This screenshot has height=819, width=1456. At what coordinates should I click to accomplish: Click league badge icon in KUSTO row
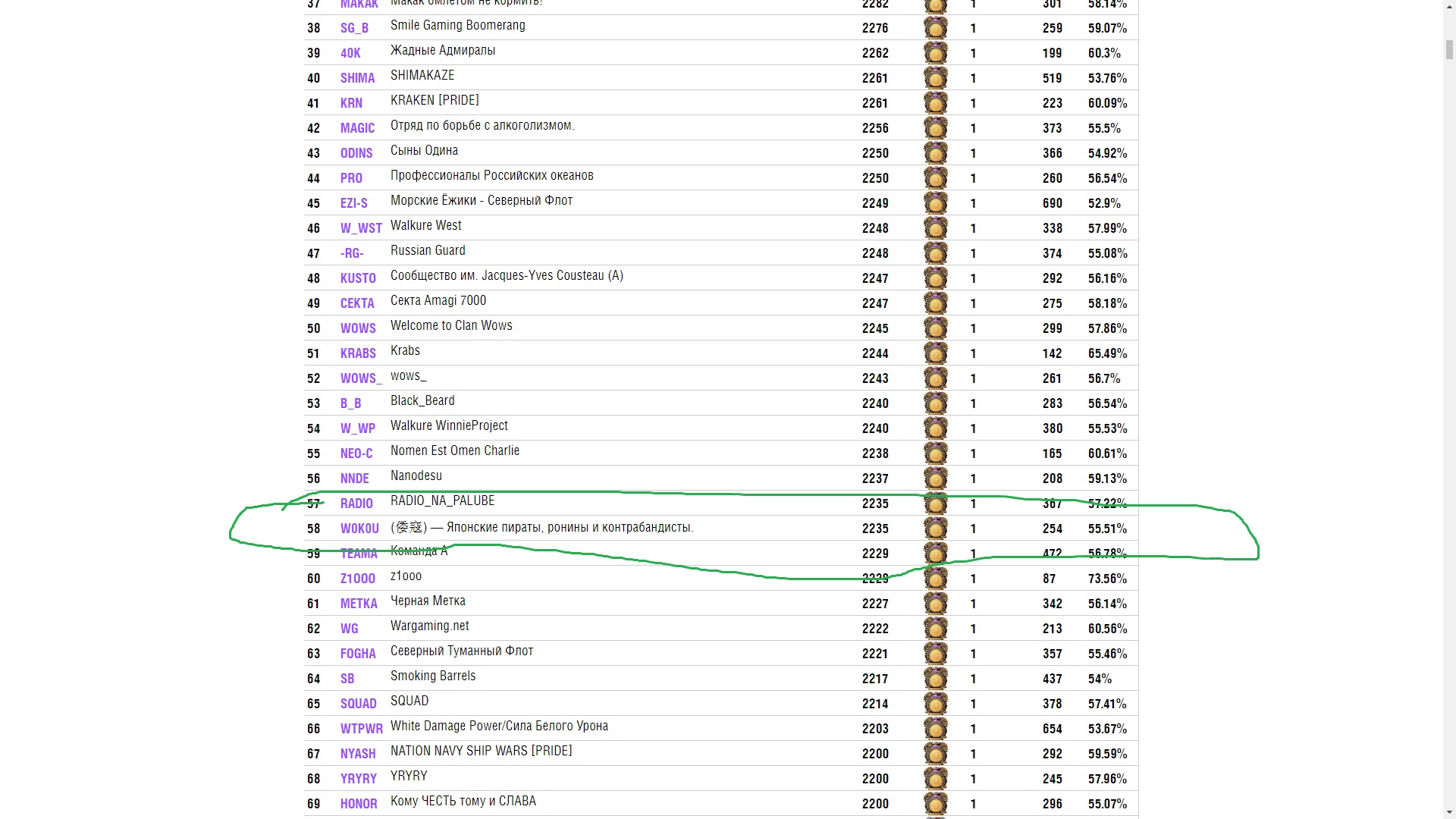[x=936, y=278]
